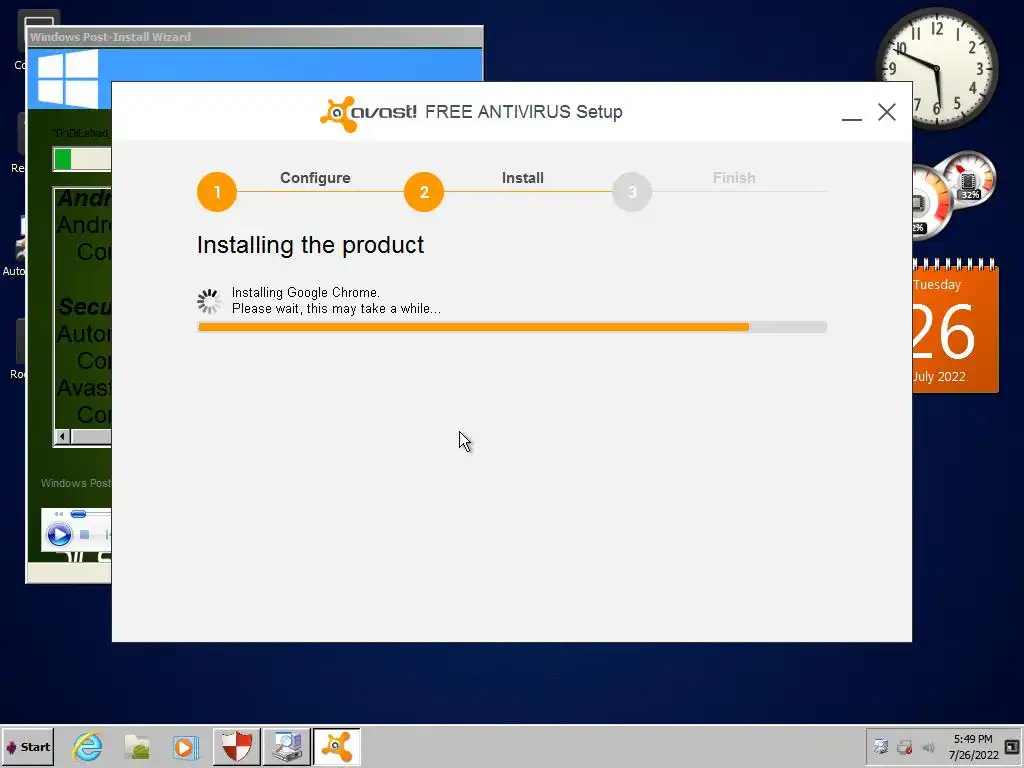1024x768 pixels.
Task: Click stop button in wizard media player
Action: click(84, 535)
